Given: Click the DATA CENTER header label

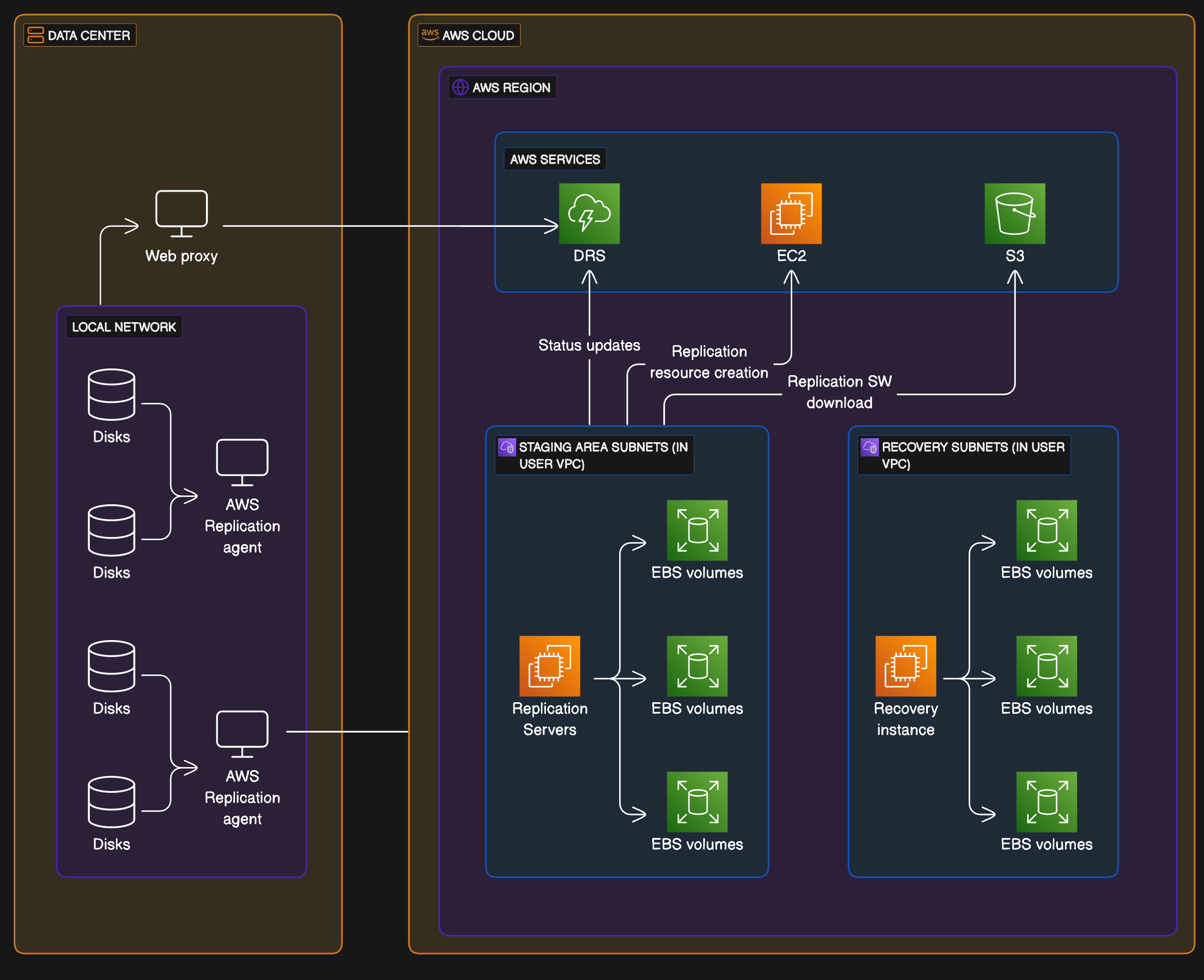Looking at the screenshot, I should coord(80,35).
